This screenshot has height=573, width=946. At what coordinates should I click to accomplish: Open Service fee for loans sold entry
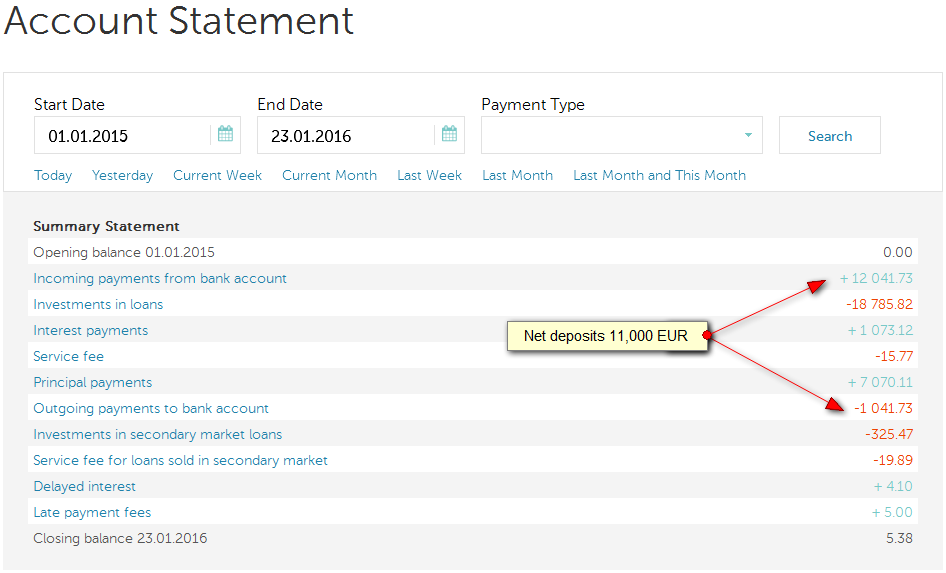(180, 460)
